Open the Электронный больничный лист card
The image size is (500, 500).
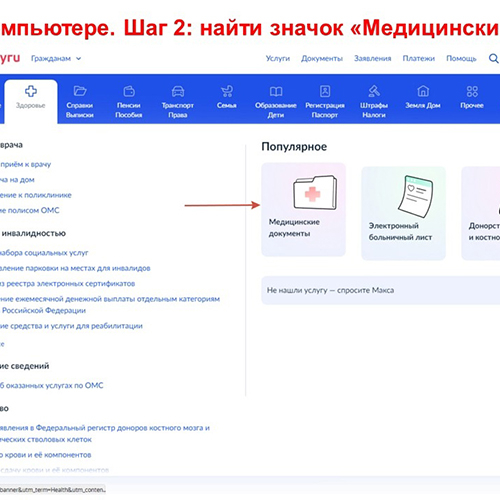pos(403,213)
